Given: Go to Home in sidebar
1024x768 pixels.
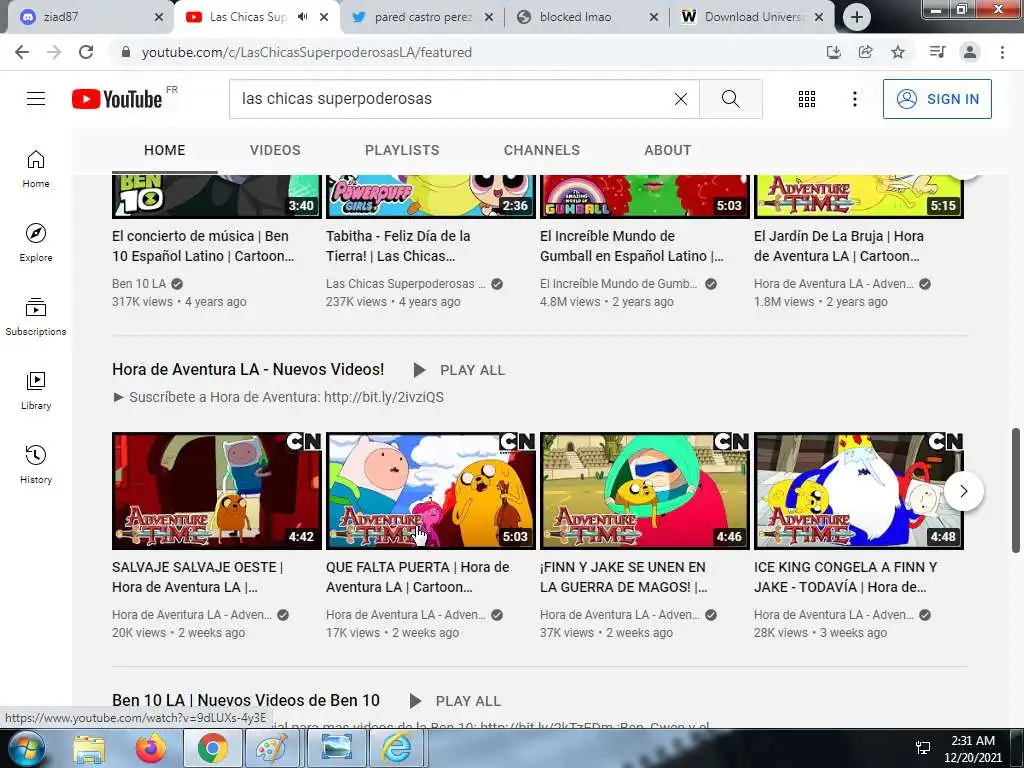Looking at the screenshot, I should [36, 168].
